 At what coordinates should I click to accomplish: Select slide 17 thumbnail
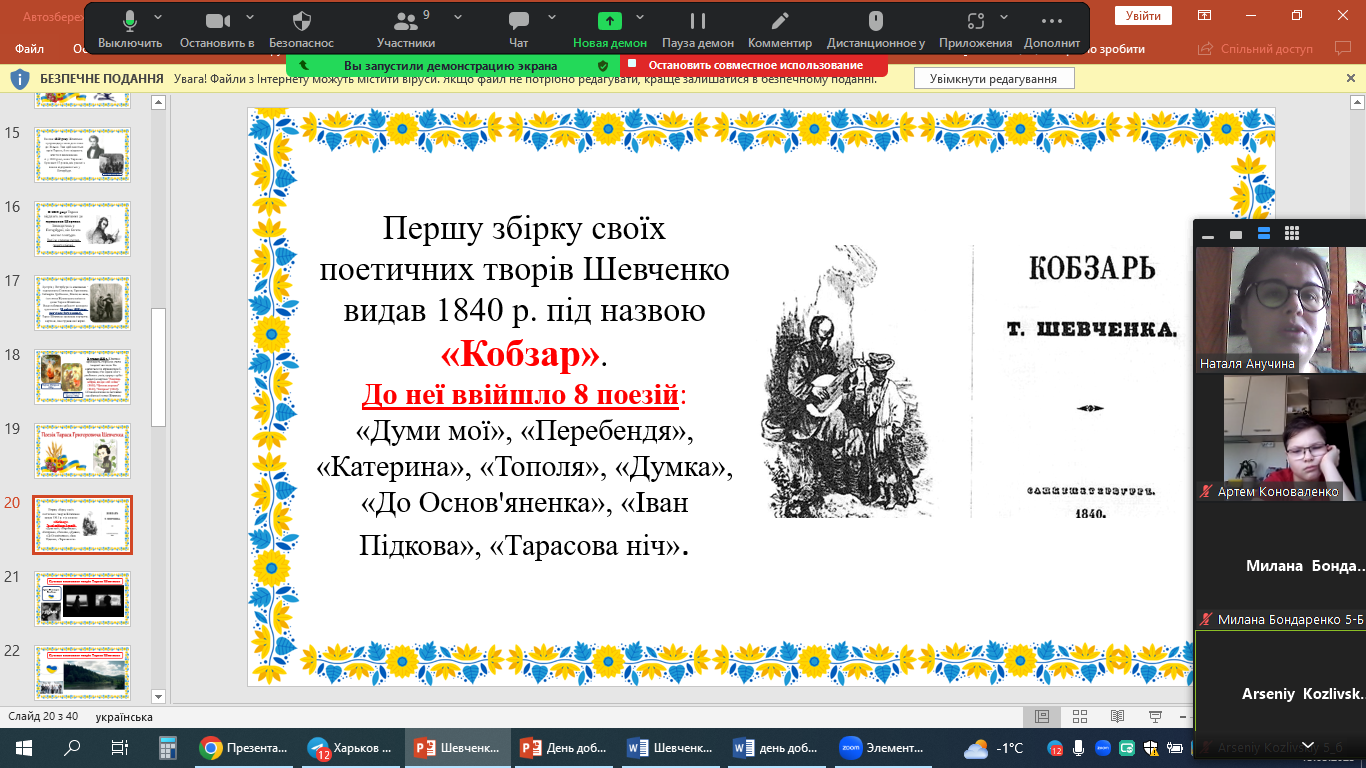pos(81,303)
